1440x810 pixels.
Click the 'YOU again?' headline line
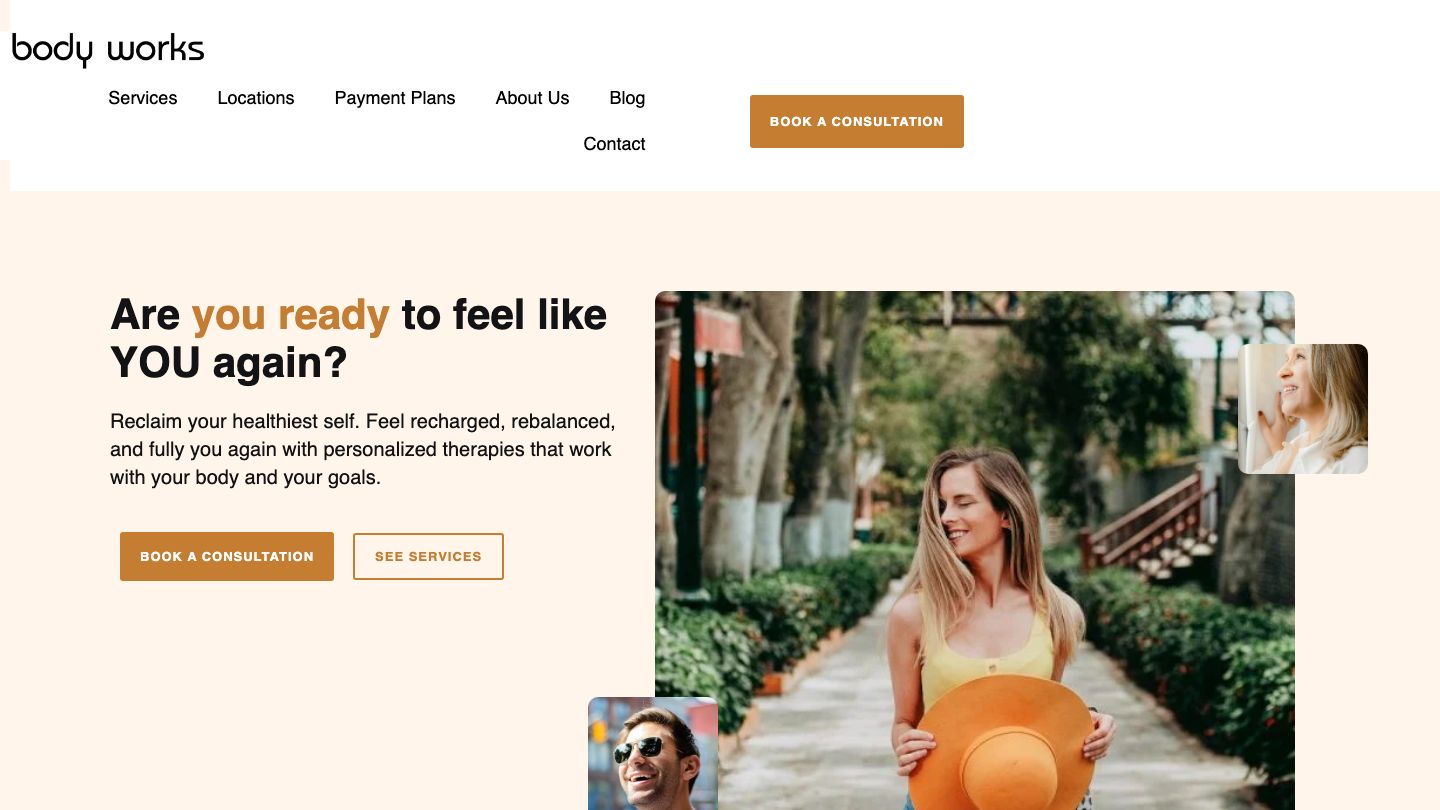[229, 363]
